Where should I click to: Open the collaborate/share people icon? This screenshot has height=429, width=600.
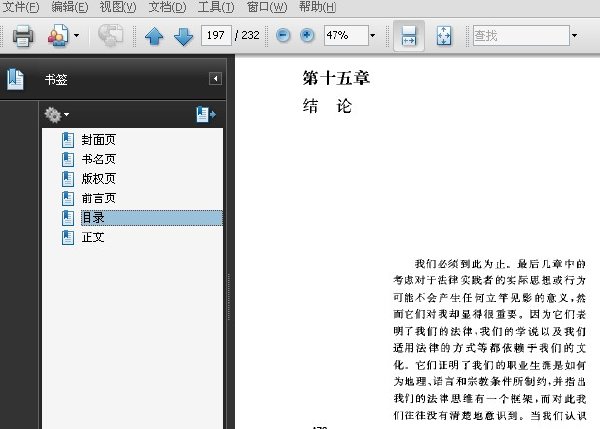[x=58, y=36]
